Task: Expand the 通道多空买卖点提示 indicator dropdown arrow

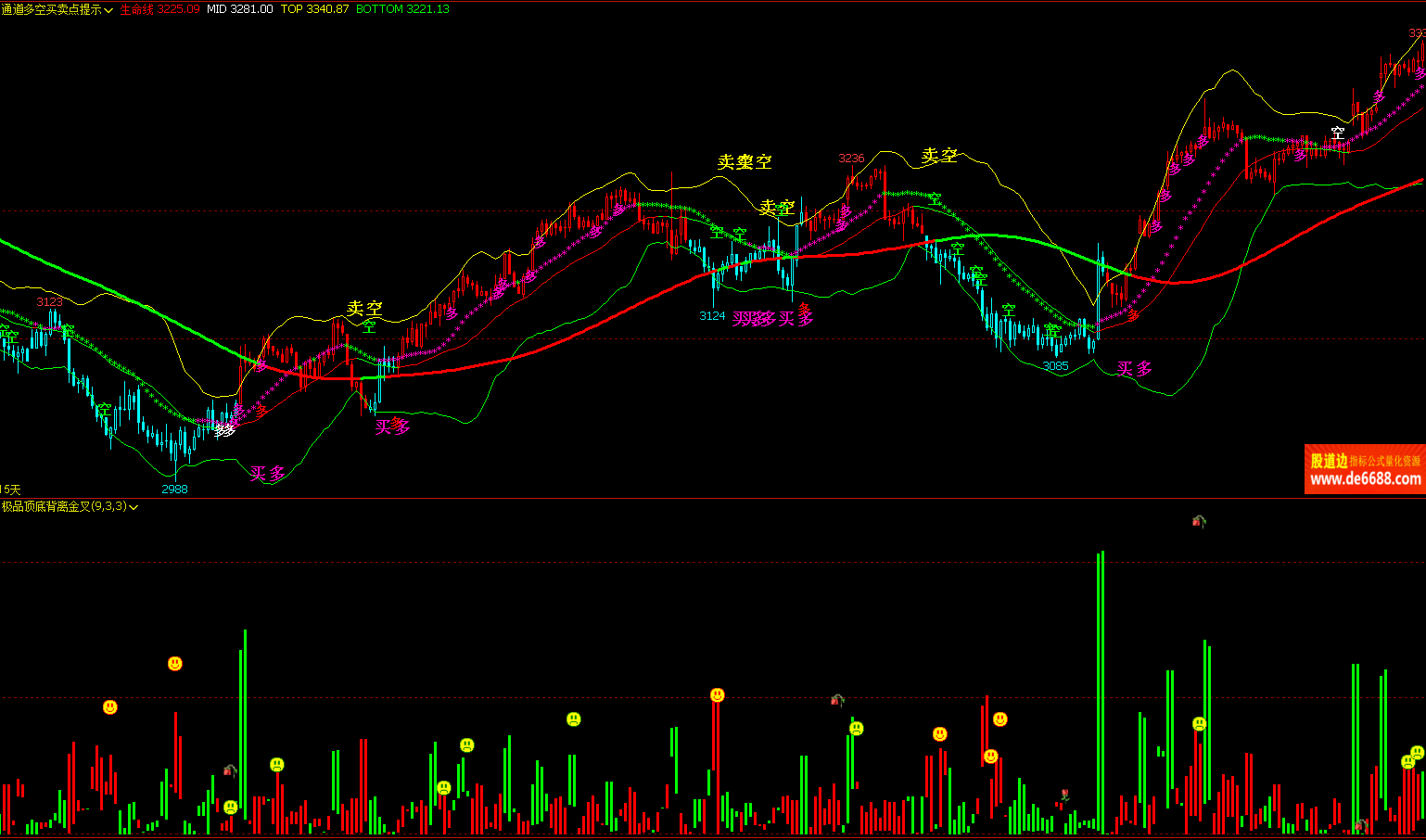Action: (109, 10)
